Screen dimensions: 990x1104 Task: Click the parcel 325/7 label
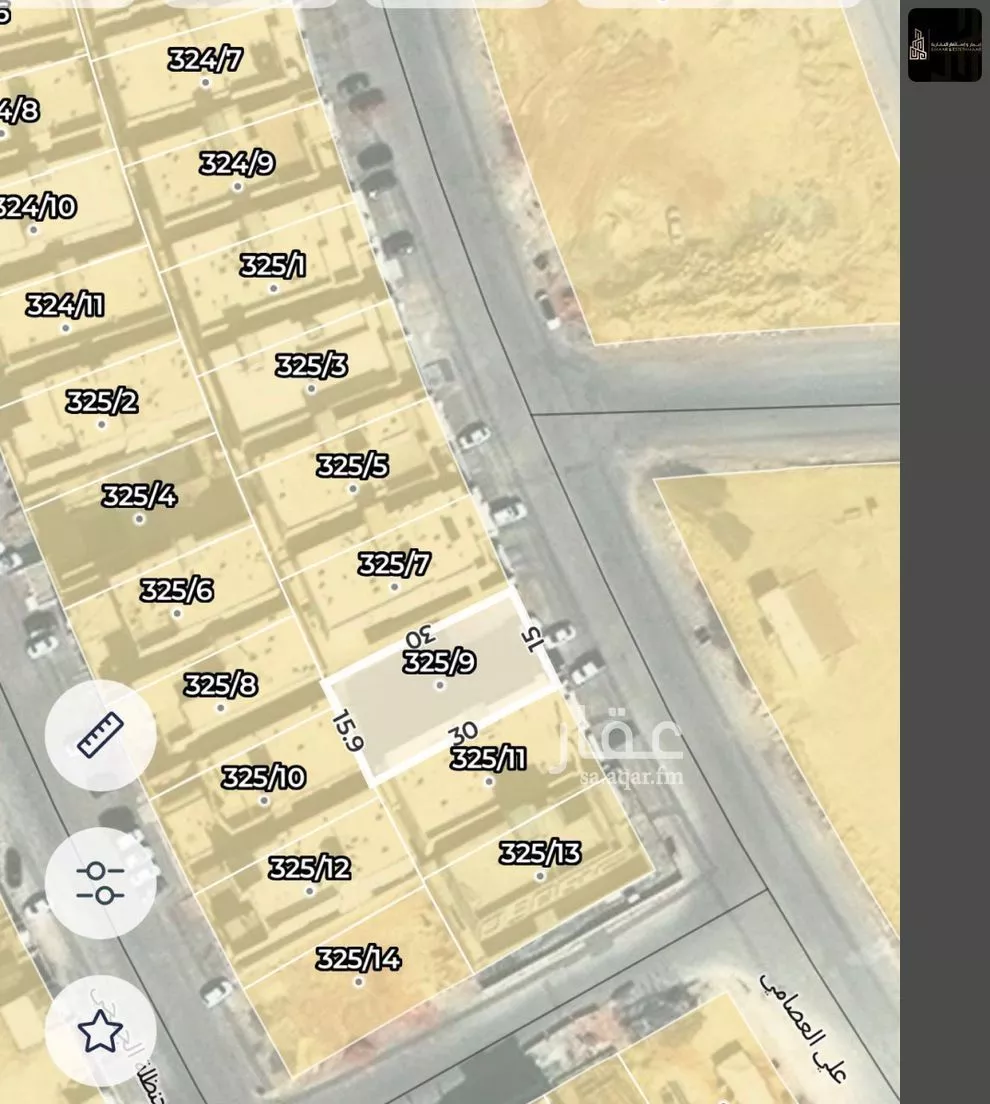[x=394, y=564]
